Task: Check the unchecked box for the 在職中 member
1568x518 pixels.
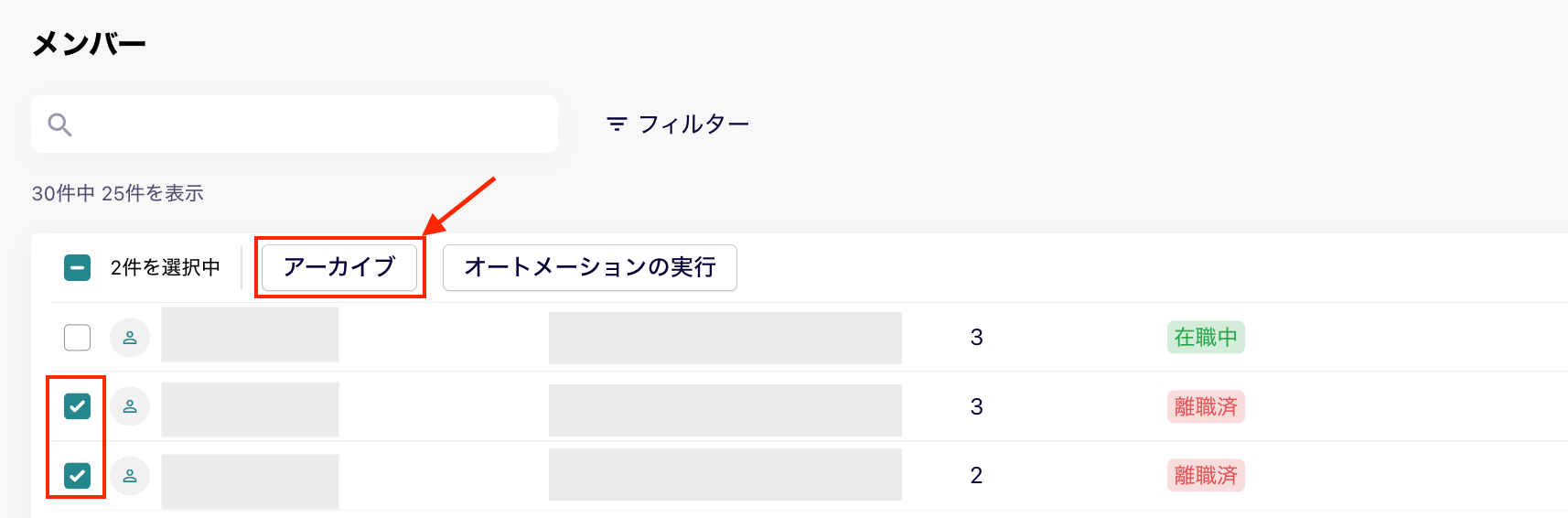Action: pos(78,338)
